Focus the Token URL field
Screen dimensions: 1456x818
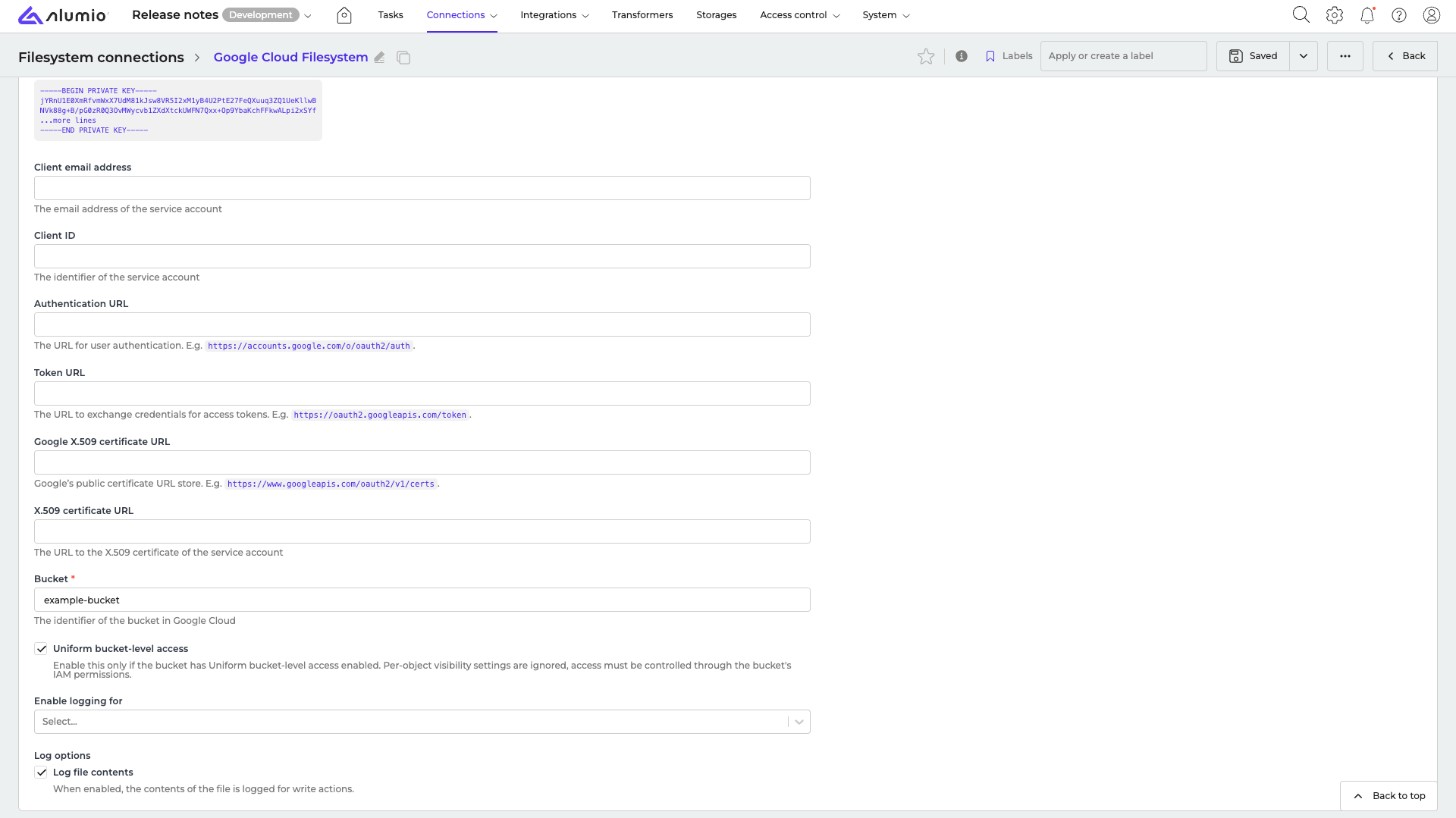pos(422,393)
